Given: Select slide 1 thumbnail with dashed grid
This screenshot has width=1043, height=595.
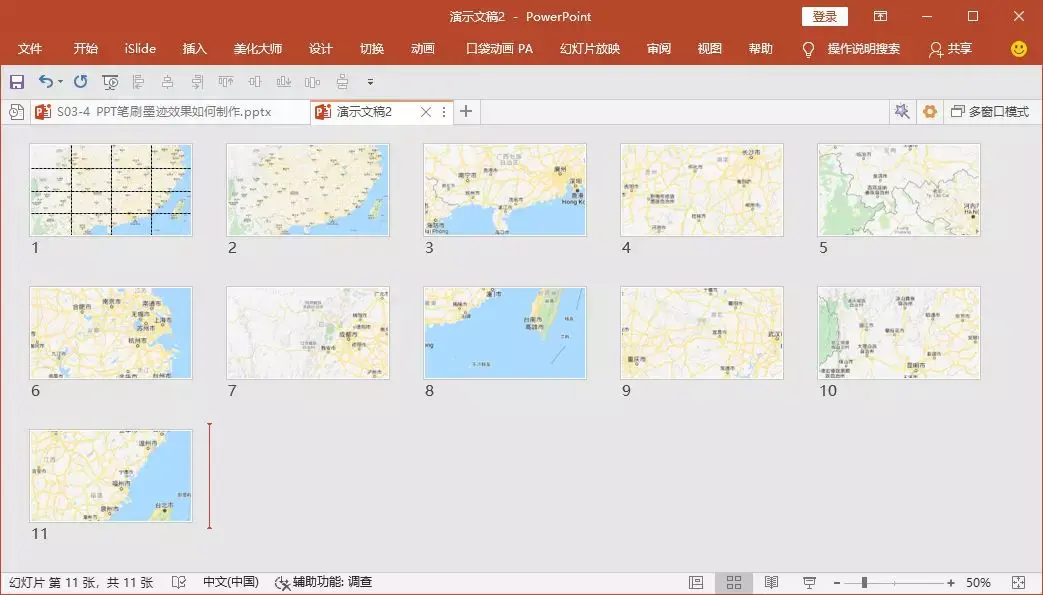Looking at the screenshot, I should click(111, 190).
